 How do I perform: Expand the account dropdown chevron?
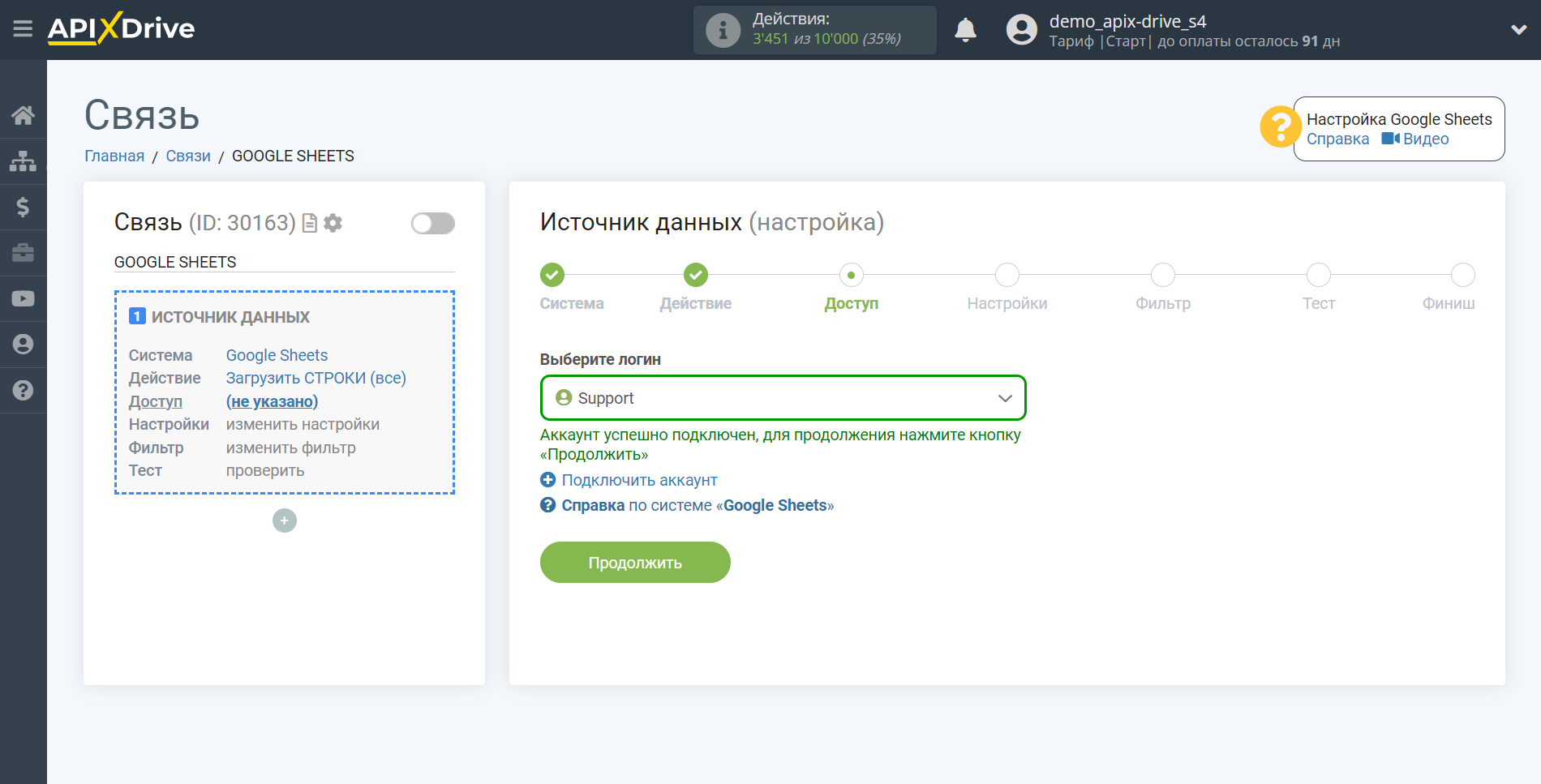(x=1518, y=30)
